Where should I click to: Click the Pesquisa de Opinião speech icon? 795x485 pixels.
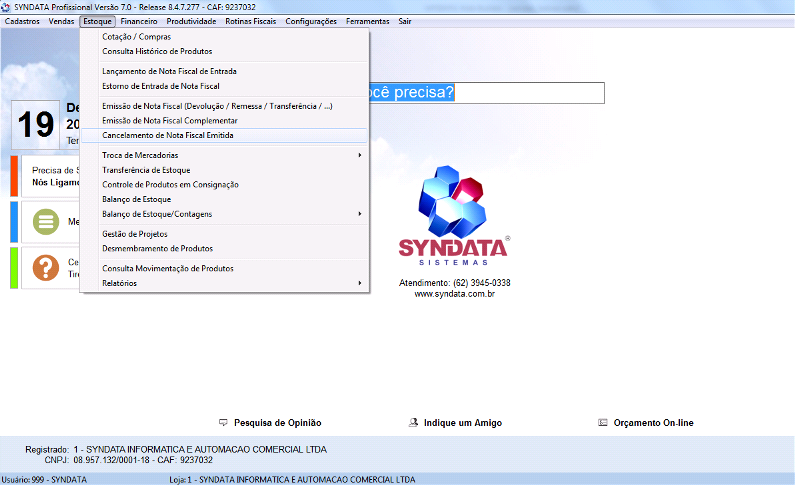223,423
